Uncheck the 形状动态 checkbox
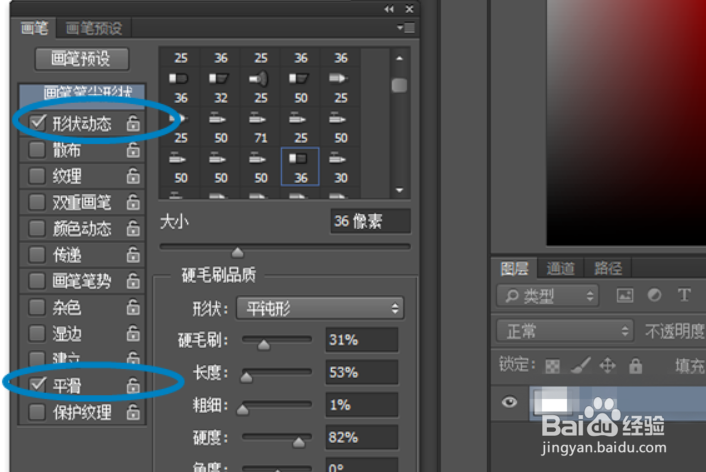 tap(37, 123)
